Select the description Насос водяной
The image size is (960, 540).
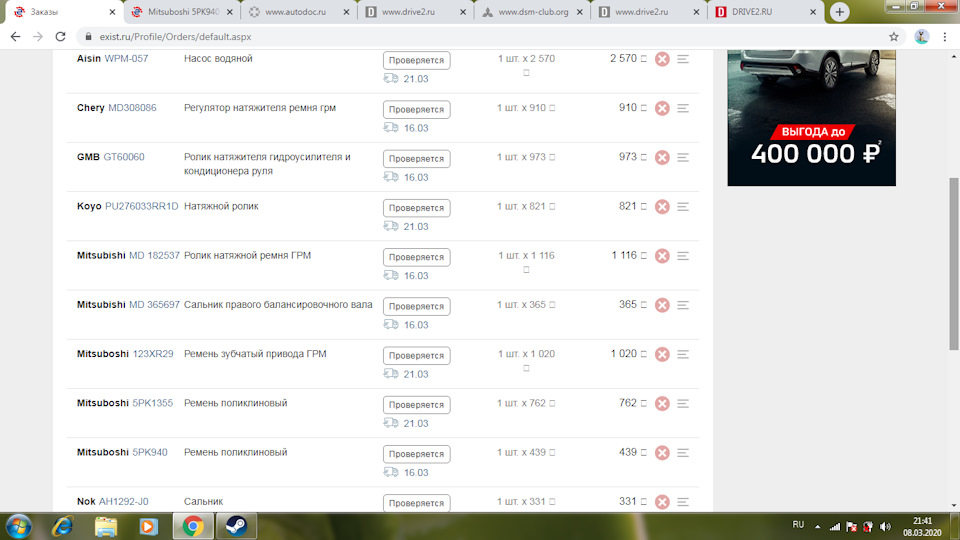click(218, 59)
